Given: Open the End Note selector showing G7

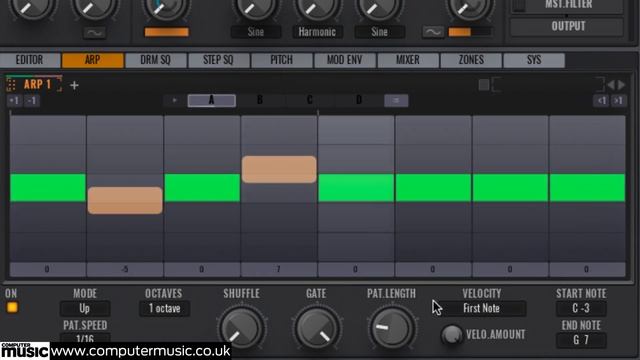Looking at the screenshot, I should (x=581, y=340).
